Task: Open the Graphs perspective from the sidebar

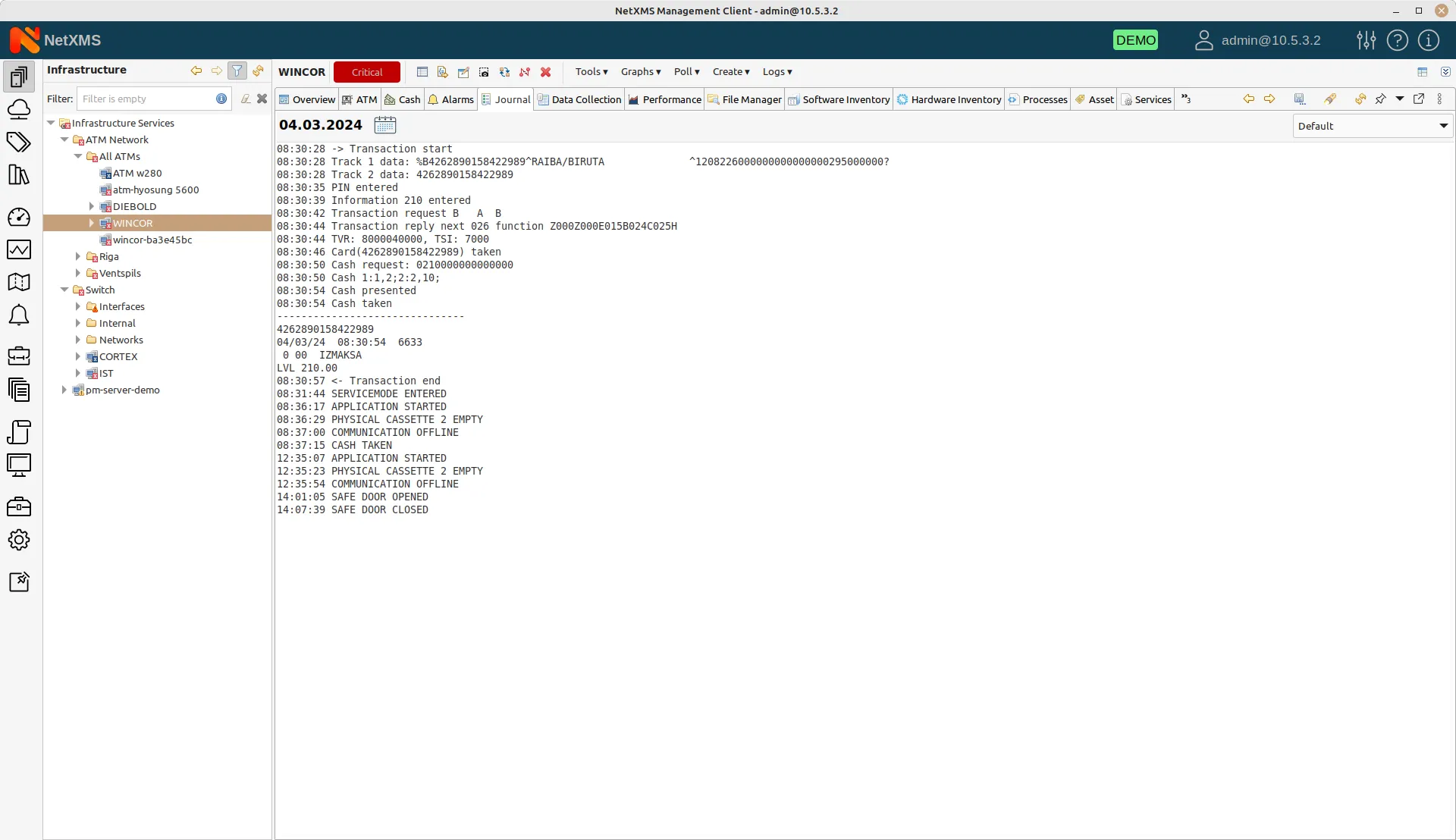Action: coord(19,249)
